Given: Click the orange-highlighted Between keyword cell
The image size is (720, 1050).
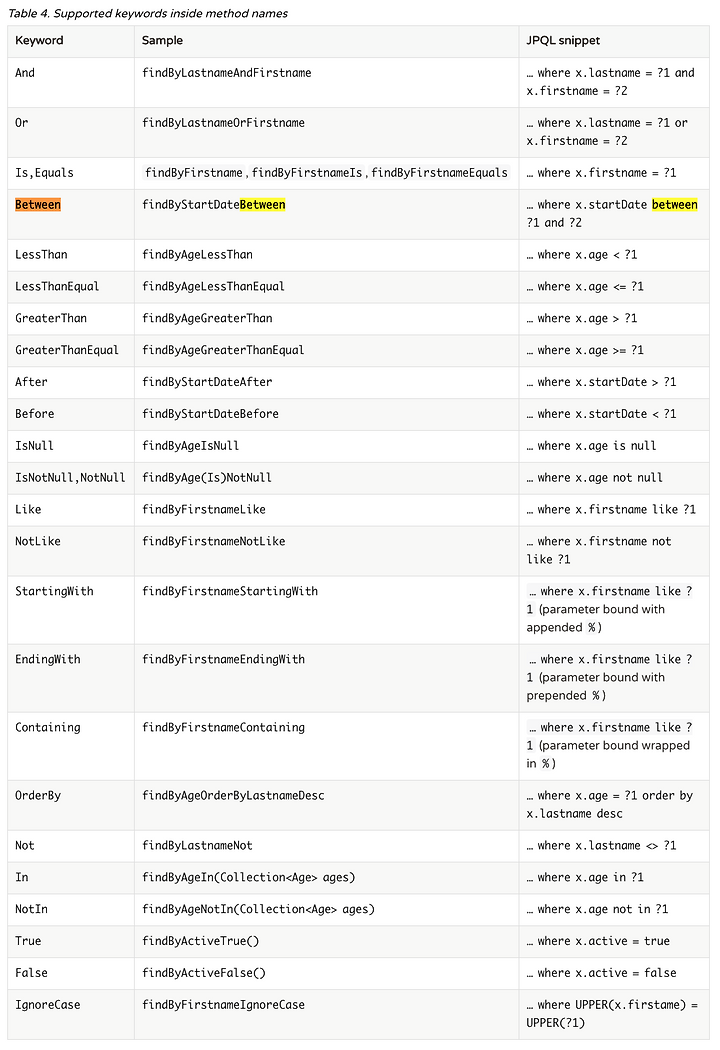Looking at the screenshot, I should coord(38,205).
